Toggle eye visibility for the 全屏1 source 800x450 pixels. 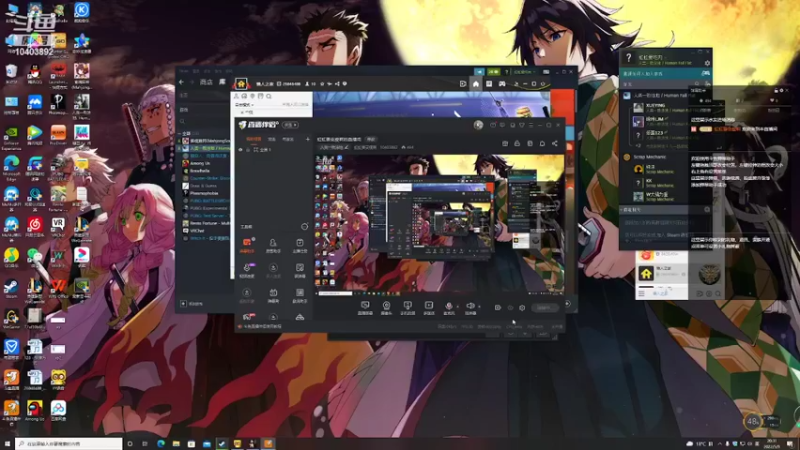pyautogui.click(x=241, y=150)
